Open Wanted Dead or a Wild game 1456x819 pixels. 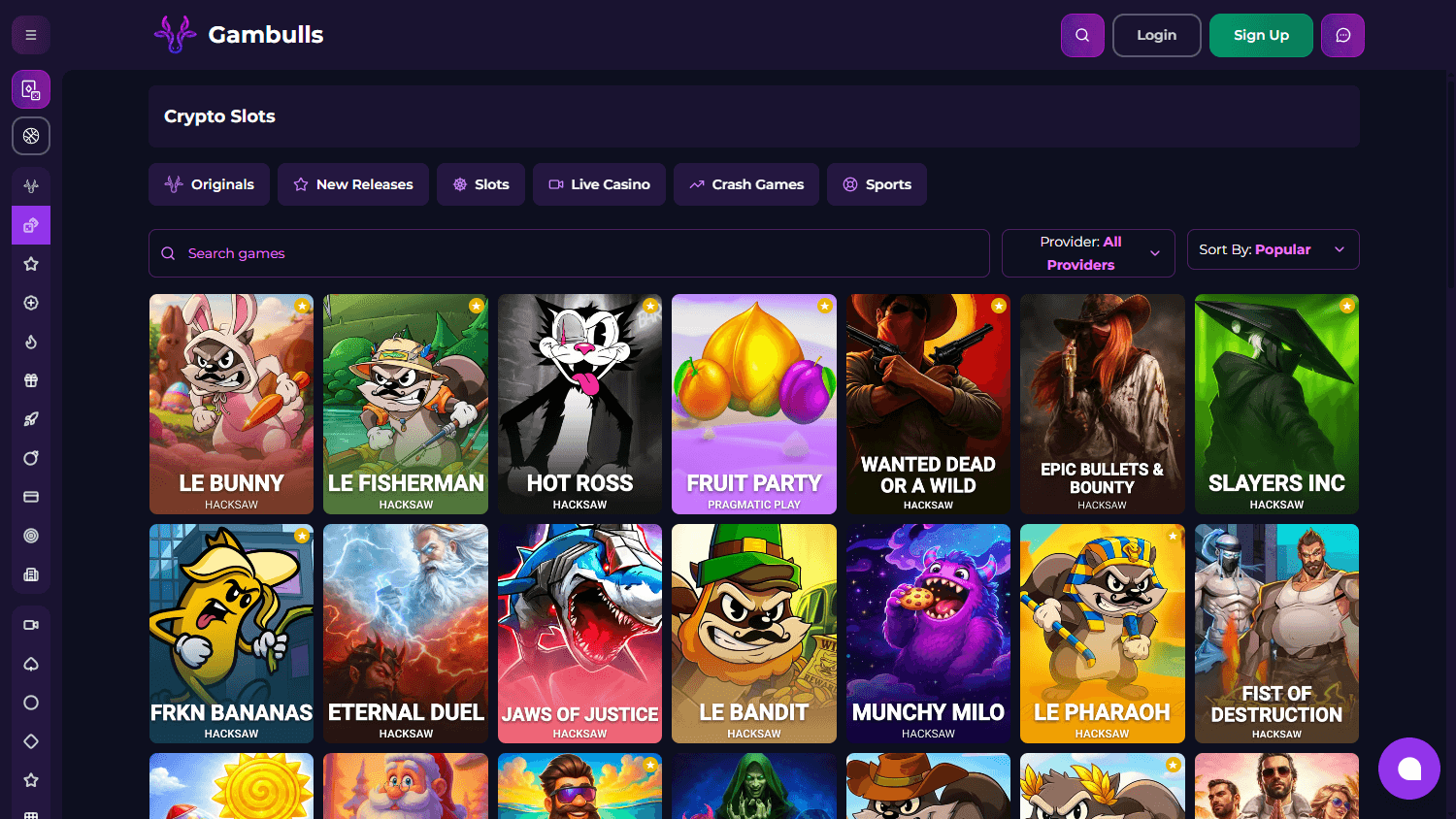click(x=928, y=404)
